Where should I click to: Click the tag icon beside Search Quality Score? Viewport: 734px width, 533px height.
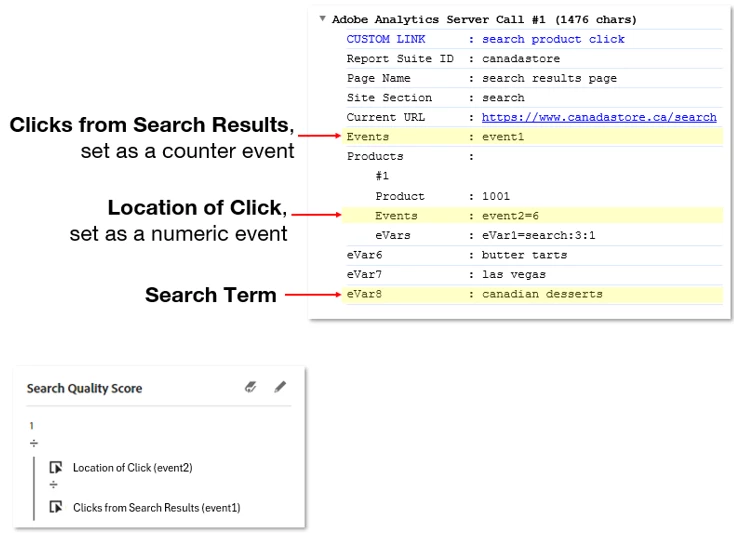click(x=251, y=387)
